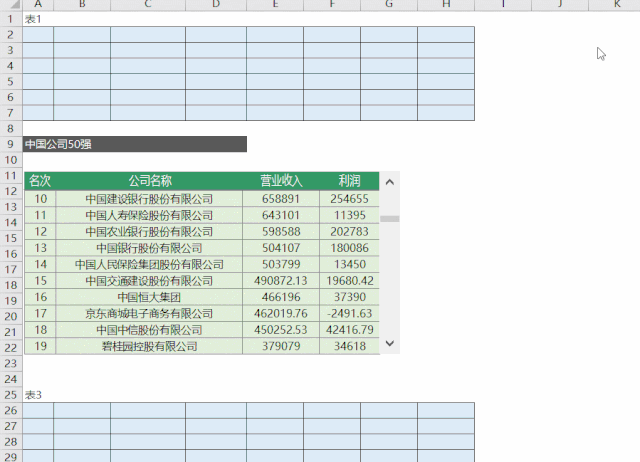Image resolution: width=640 pixels, height=462 pixels.
Task: Click revenue value 450252.53
Action: 281,329
